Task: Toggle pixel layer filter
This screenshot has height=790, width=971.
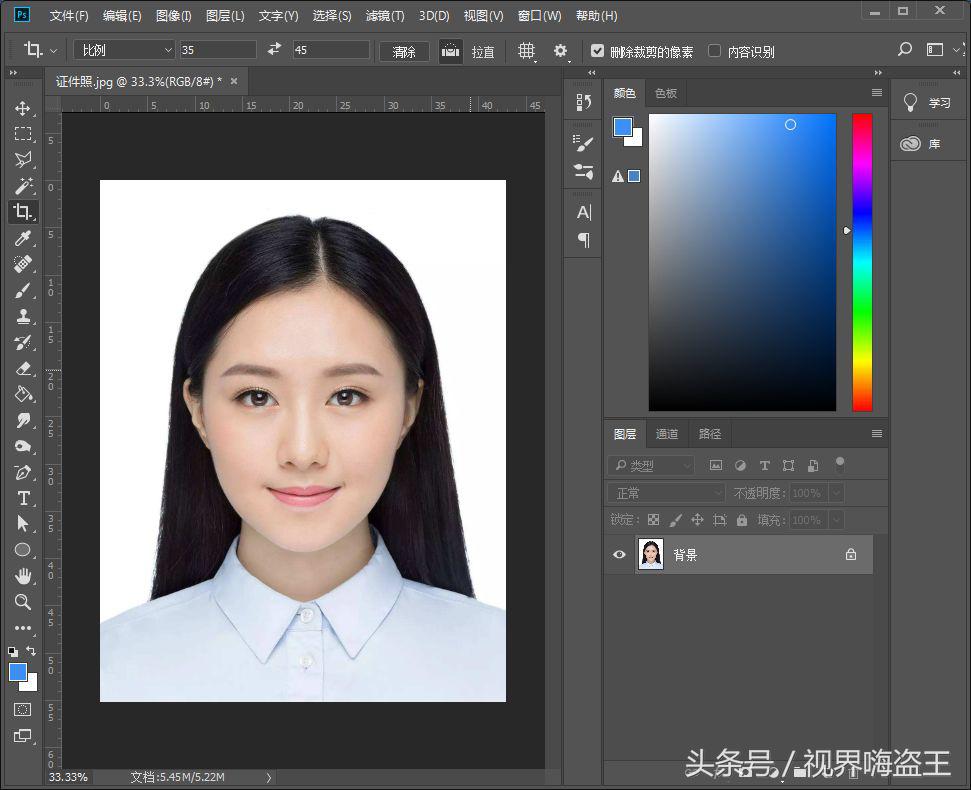Action: pos(716,465)
